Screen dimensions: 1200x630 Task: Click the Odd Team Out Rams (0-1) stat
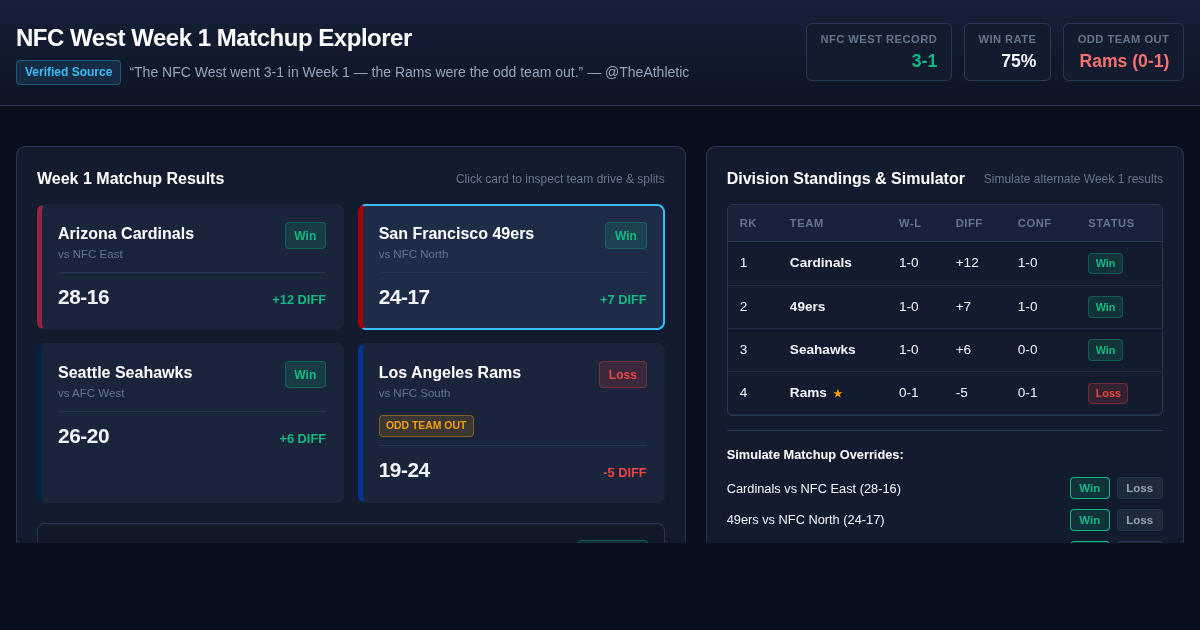(x=1123, y=52)
